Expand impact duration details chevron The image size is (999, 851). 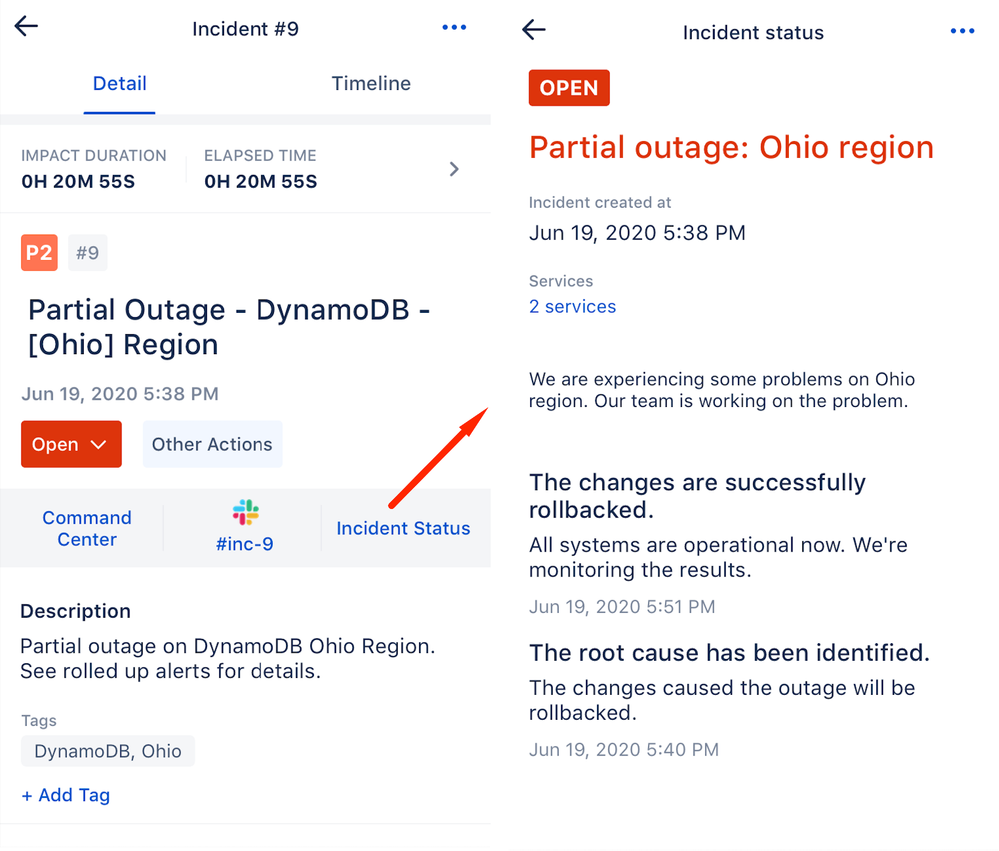[454, 169]
